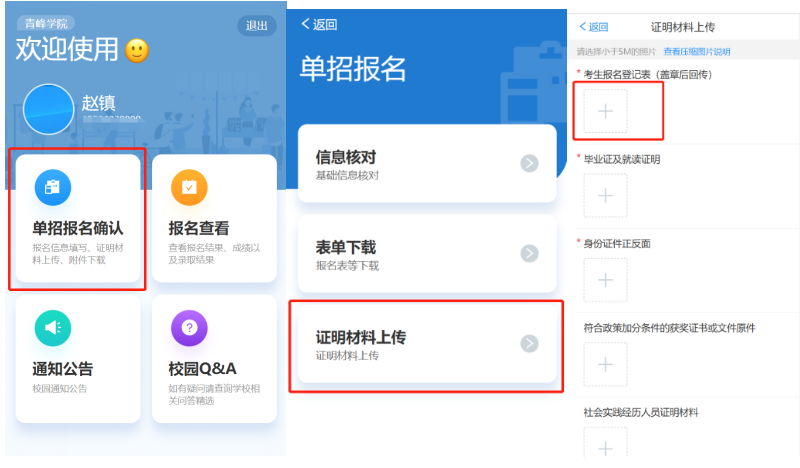This screenshot has width=800, height=468.
Task: Add photo for 毕业证及就读证明 upload
Action: (605, 195)
